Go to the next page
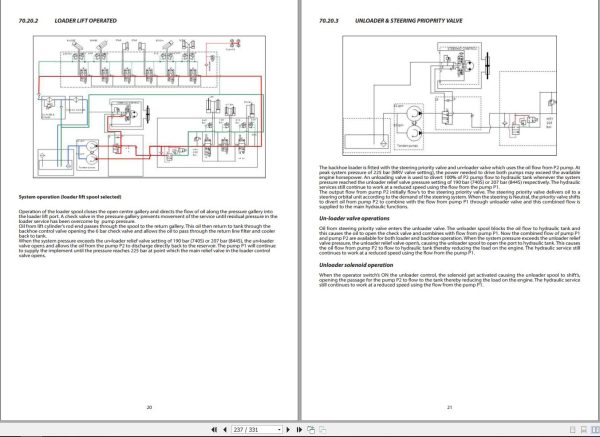This screenshot has height=437, width=600. (288, 430)
